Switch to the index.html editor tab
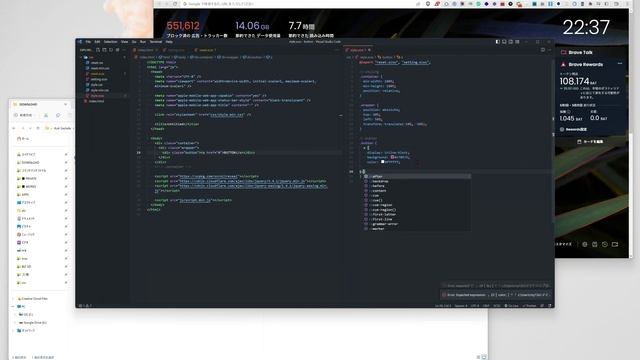 pyautogui.click(x=145, y=50)
